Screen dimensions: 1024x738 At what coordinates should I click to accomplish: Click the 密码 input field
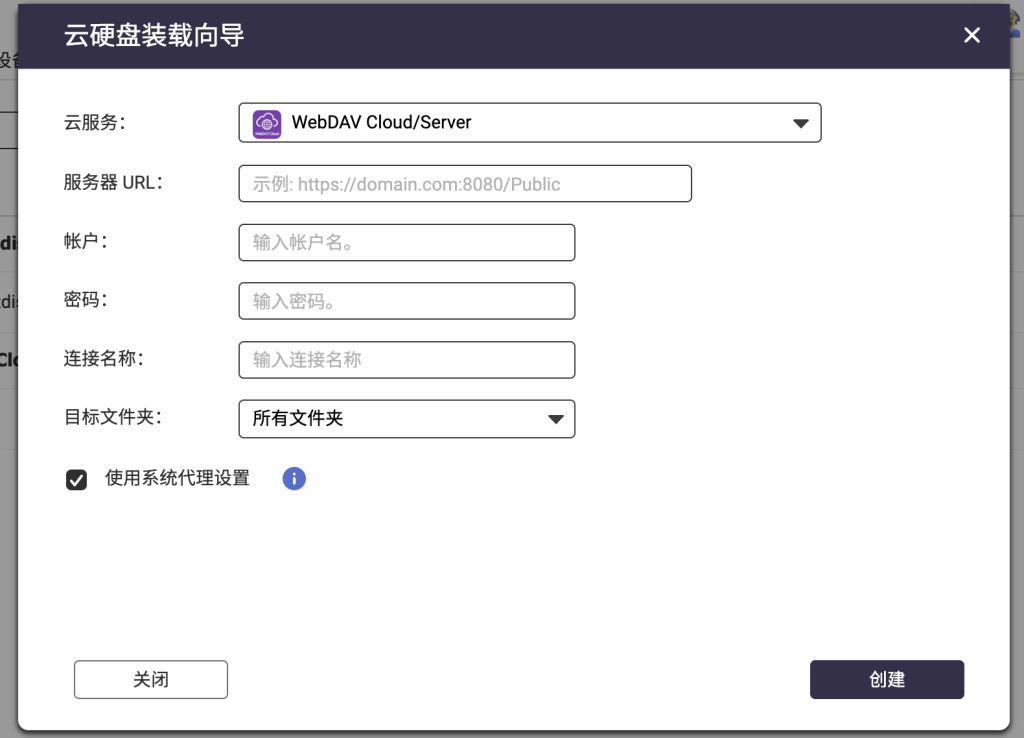407,301
